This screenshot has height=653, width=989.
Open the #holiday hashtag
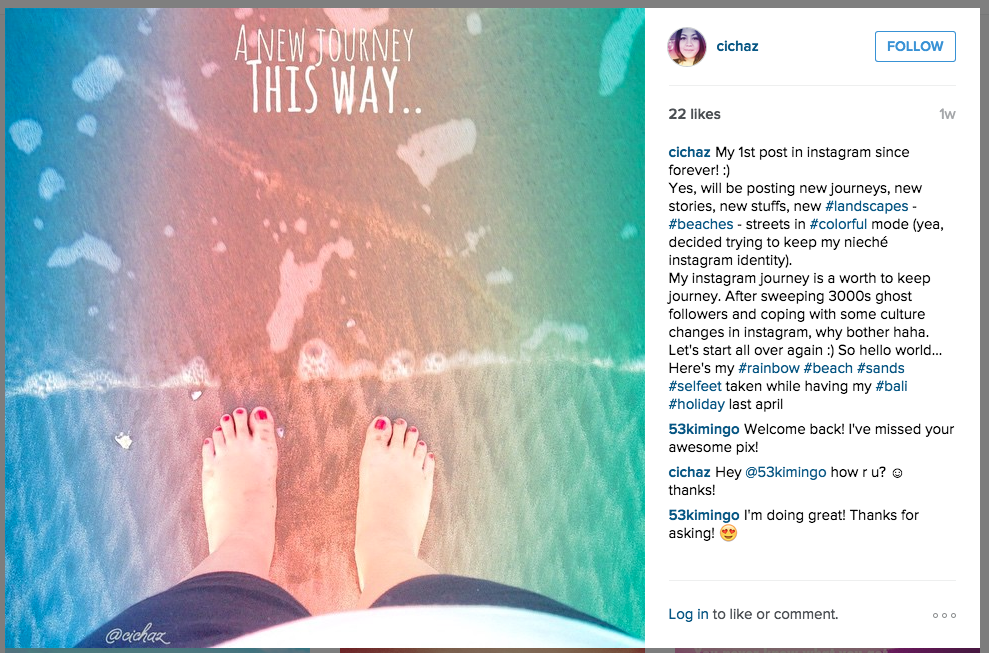point(696,404)
